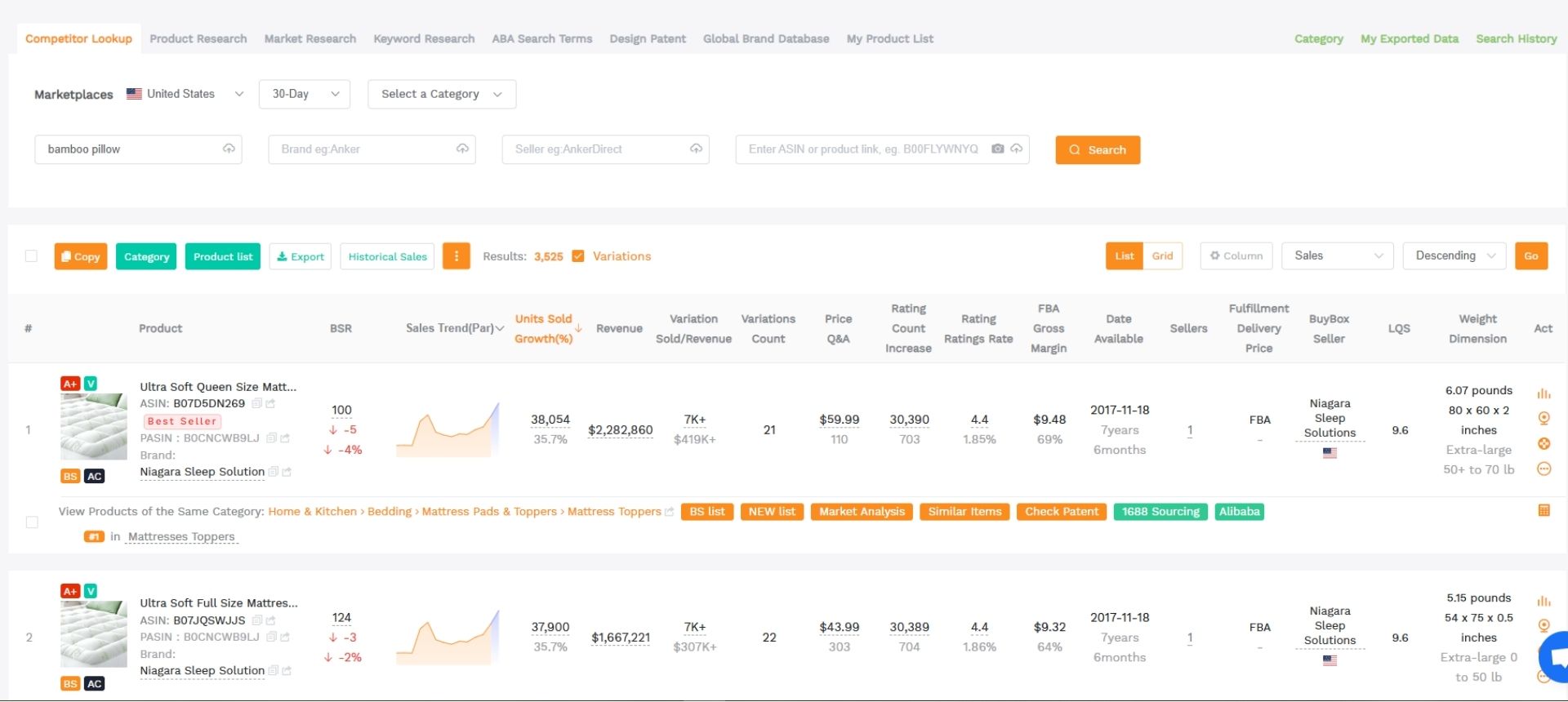Viewport: 1568px width, 702px height.
Task: Click the A+ badge on Queen Size product
Action: coord(70,384)
